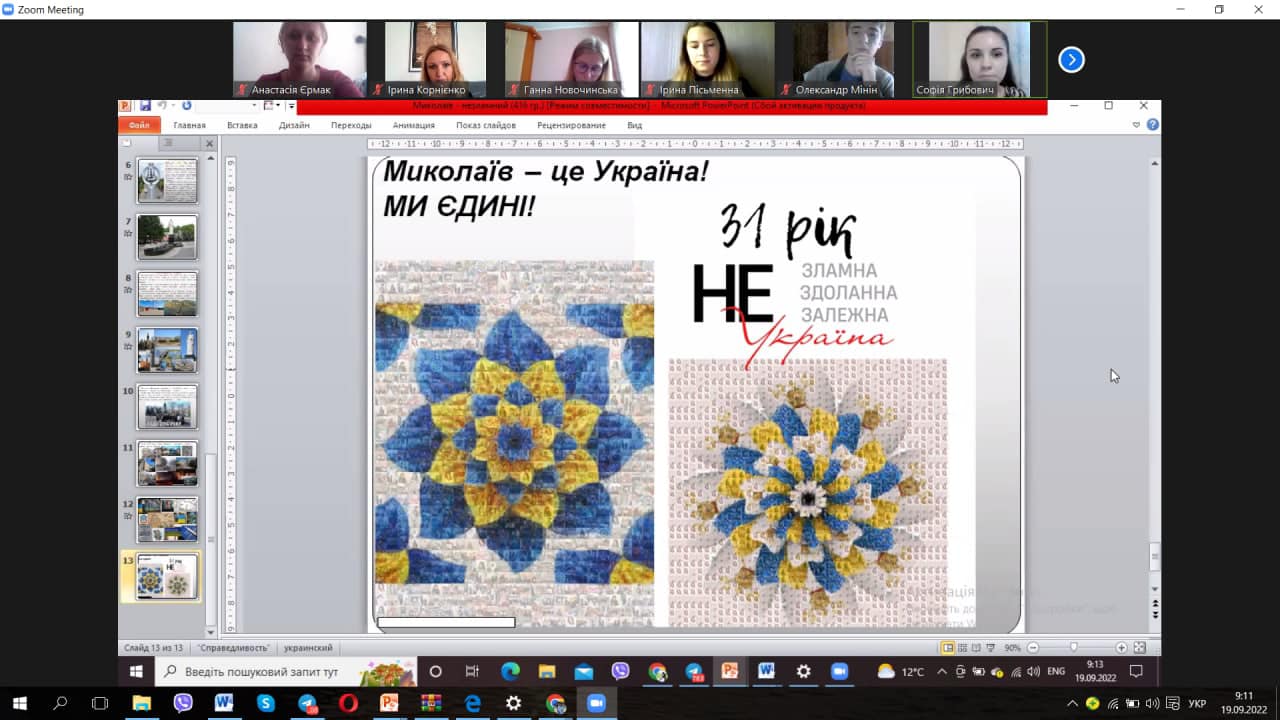Click the Save icon in PowerPoint's quick access toolbar

[145, 106]
